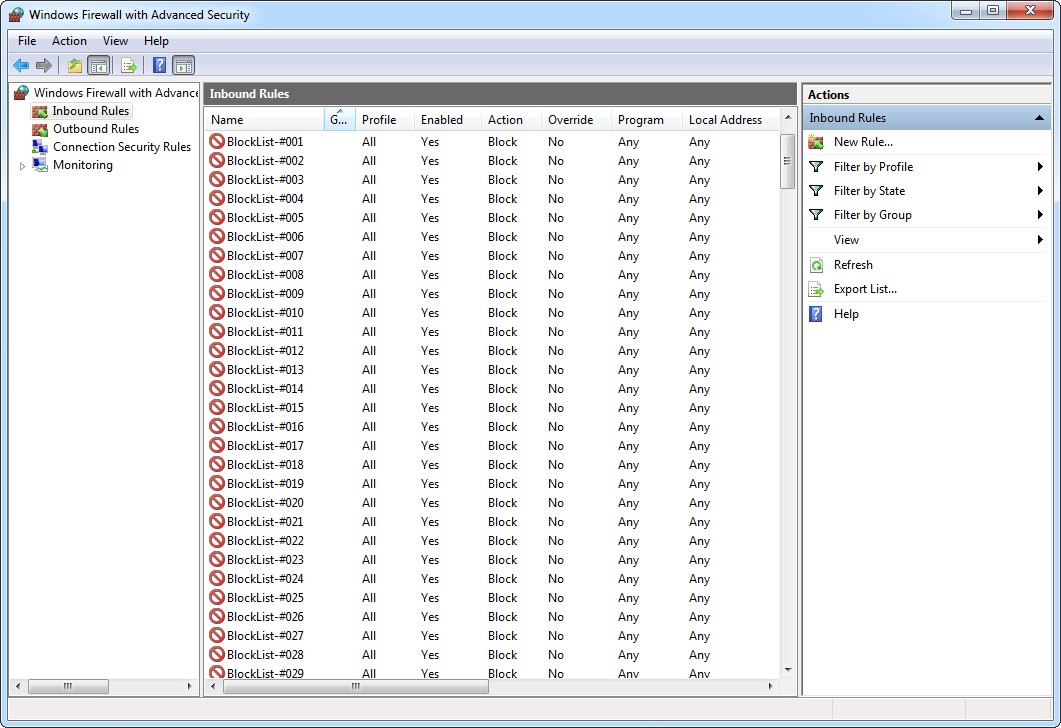Screen dimensions: 1061x728
Task: Collapse the Inbound Rules actions section
Action: (x=1039, y=118)
